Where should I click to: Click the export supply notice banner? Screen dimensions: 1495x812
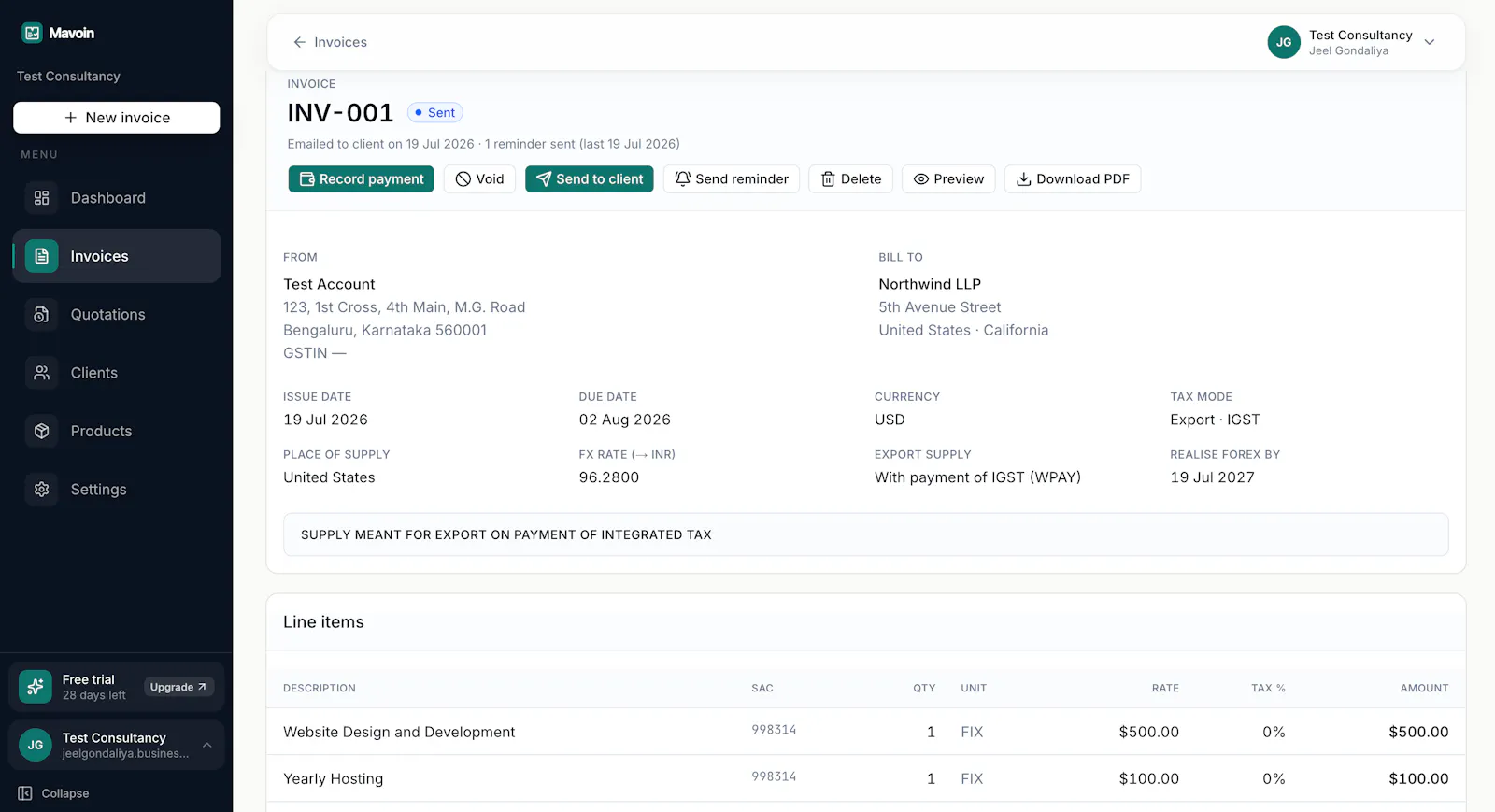coord(866,534)
